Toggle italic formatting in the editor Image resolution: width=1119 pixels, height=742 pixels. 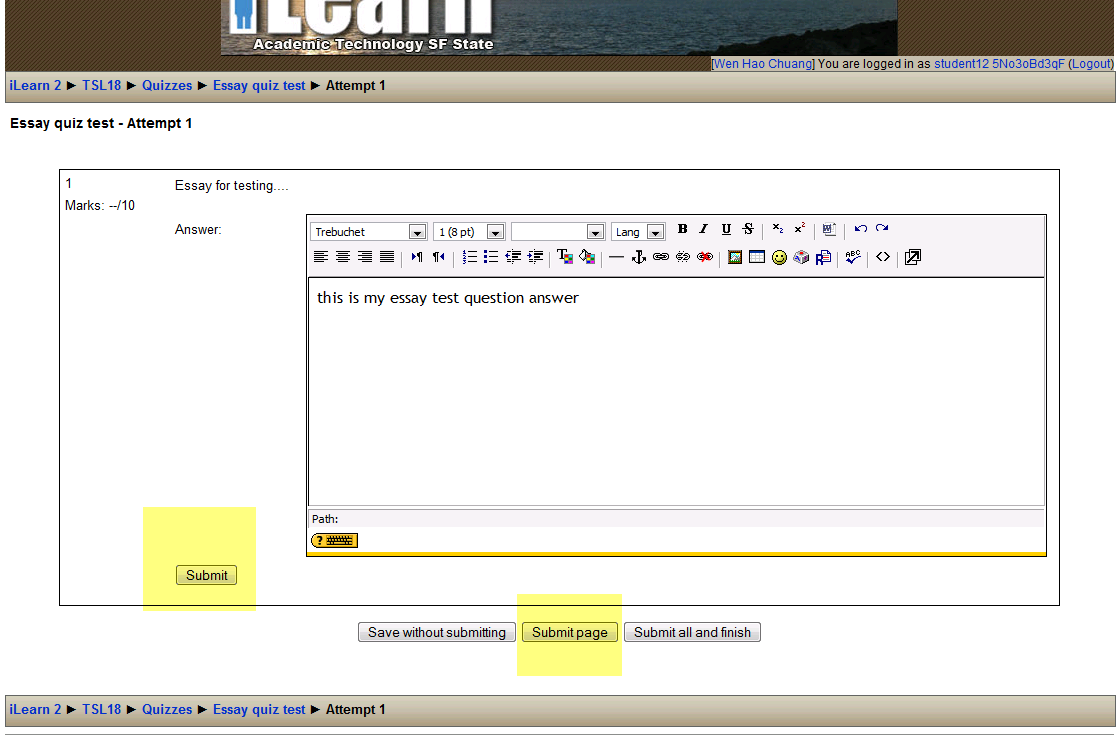click(704, 229)
